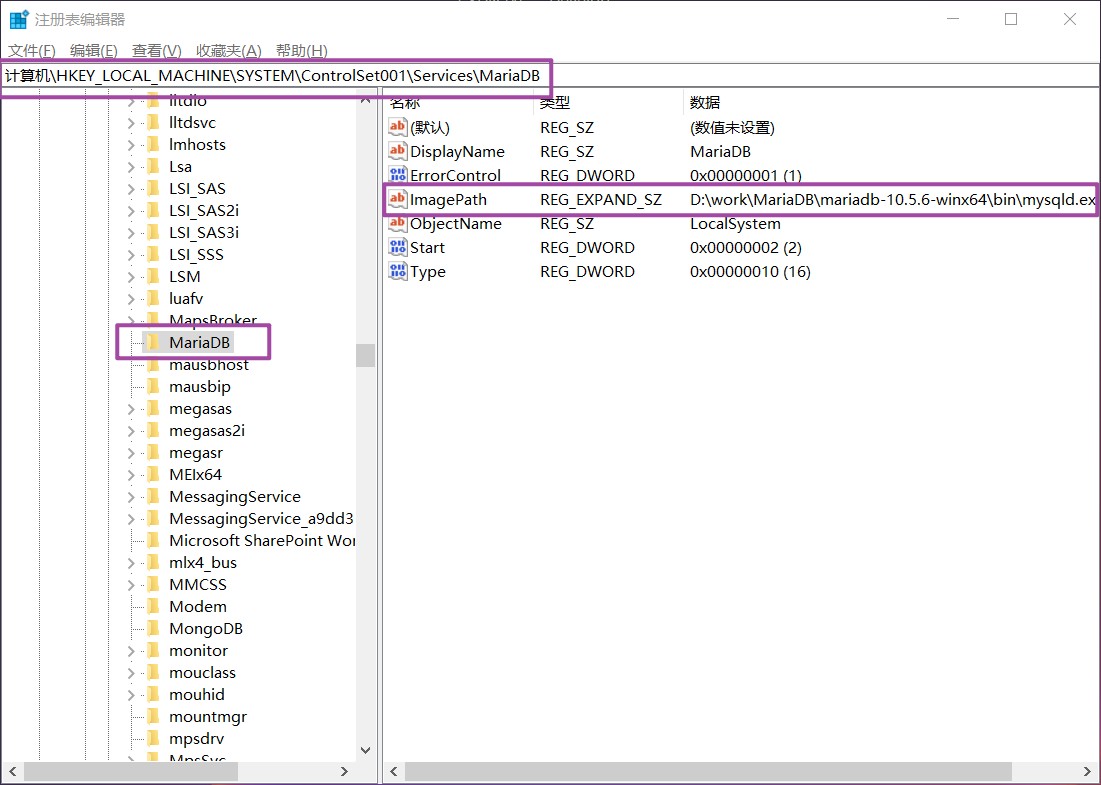
Task: Click the string icon beside ImagePath value
Action: pyautogui.click(x=398, y=200)
